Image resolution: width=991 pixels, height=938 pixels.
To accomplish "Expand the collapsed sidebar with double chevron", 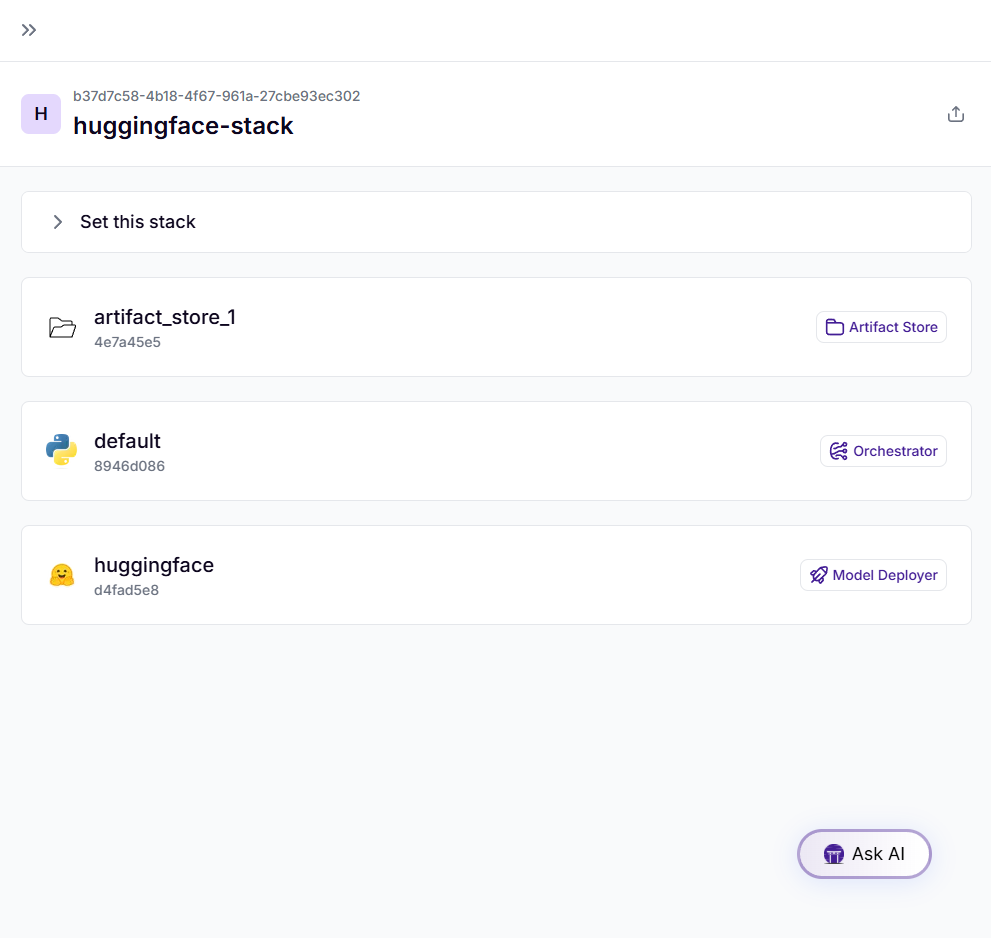I will [x=29, y=30].
